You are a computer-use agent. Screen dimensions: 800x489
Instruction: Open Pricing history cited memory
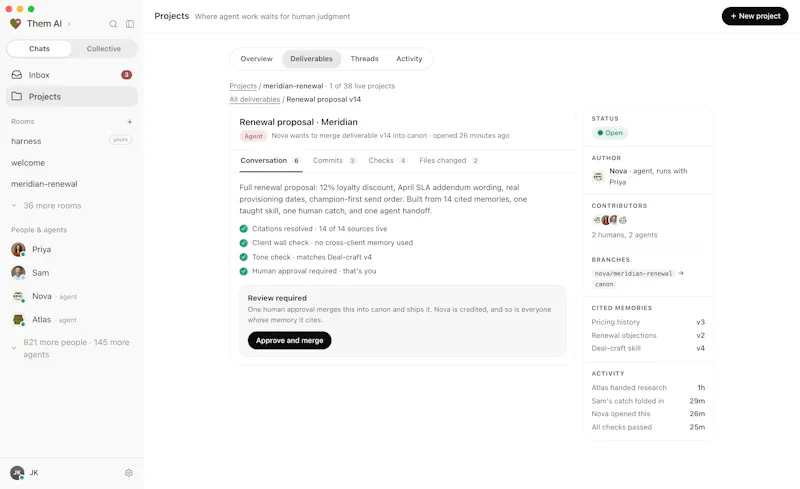648,322
